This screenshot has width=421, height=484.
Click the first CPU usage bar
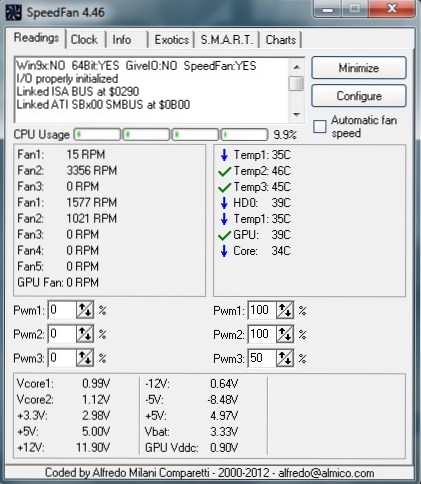pos(97,135)
